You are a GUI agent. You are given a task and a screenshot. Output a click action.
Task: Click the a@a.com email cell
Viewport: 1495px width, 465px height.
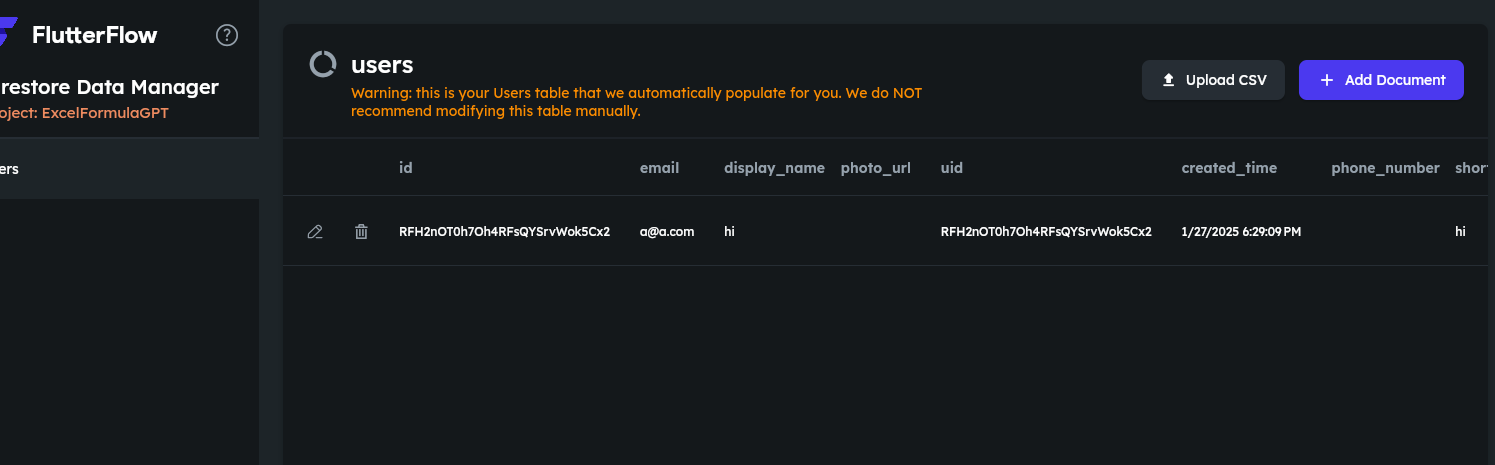tap(667, 232)
